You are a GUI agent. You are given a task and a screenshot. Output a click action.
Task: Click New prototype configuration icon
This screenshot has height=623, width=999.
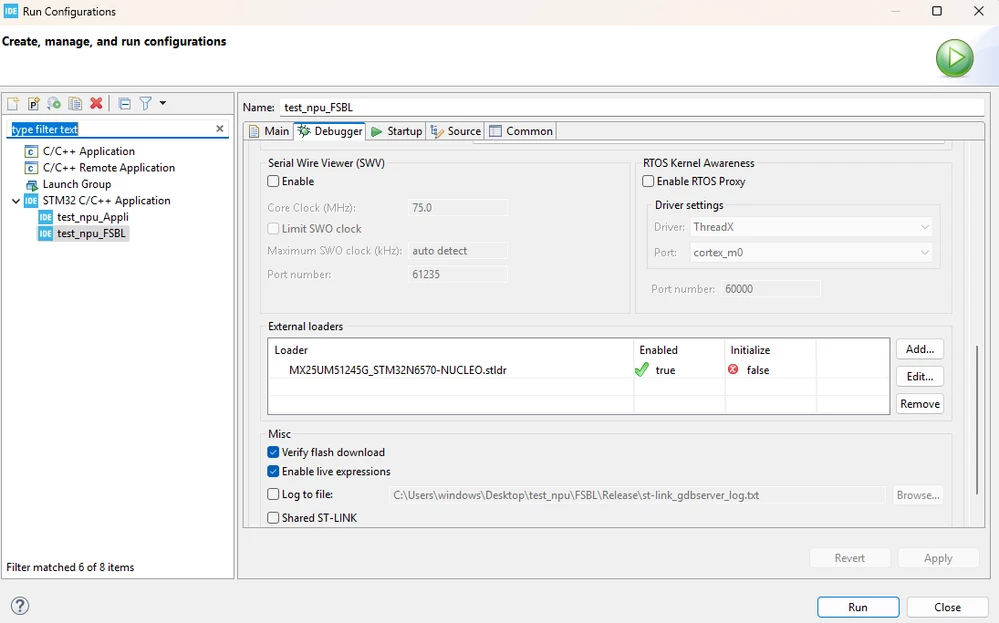pos(34,103)
